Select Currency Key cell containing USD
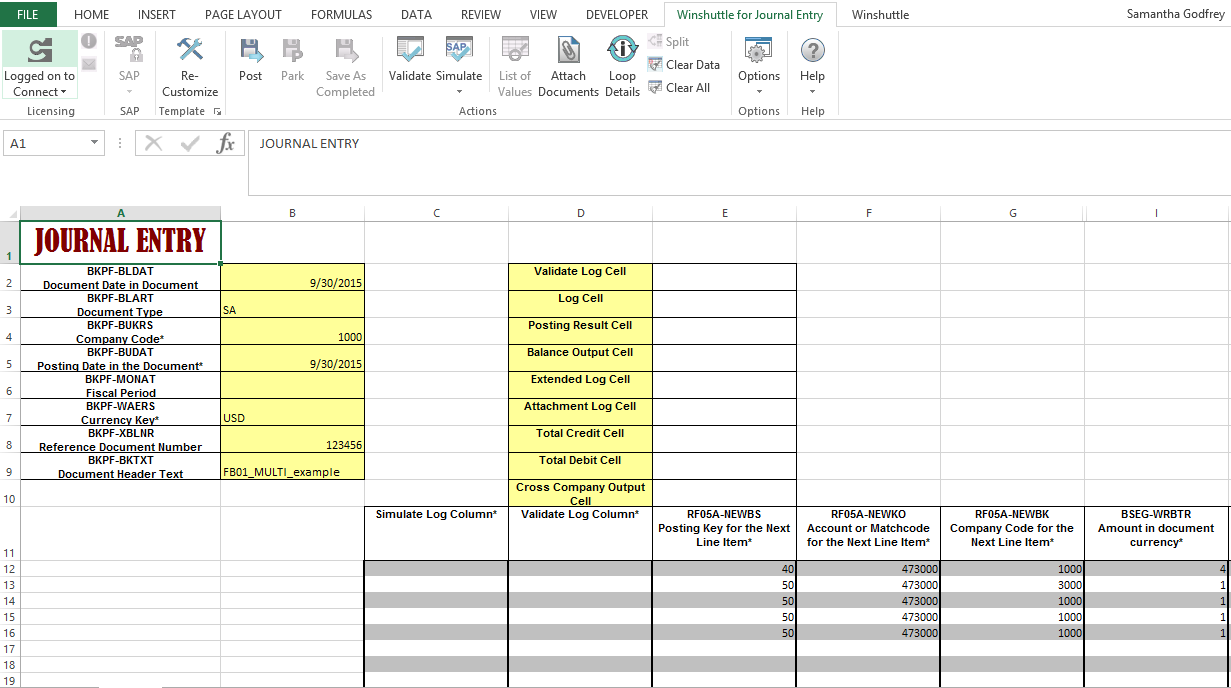 pyautogui.click(x=292, y=412)
